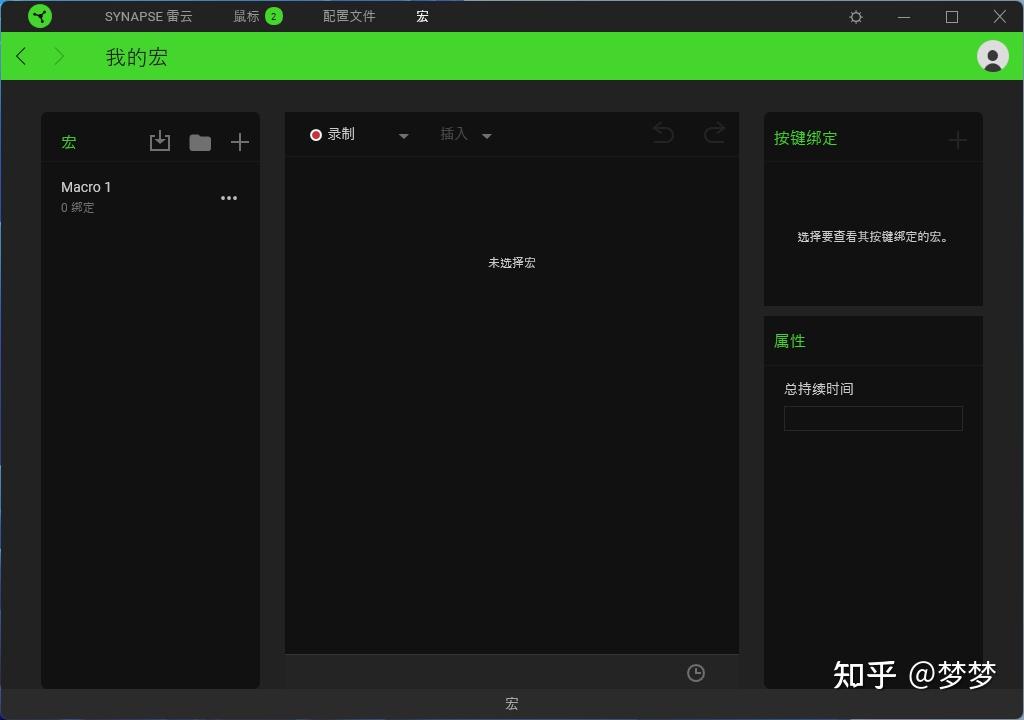Click the Razer logo icon
The image size is (1024, 720).
pyautogui.click(x=40, y=16)
